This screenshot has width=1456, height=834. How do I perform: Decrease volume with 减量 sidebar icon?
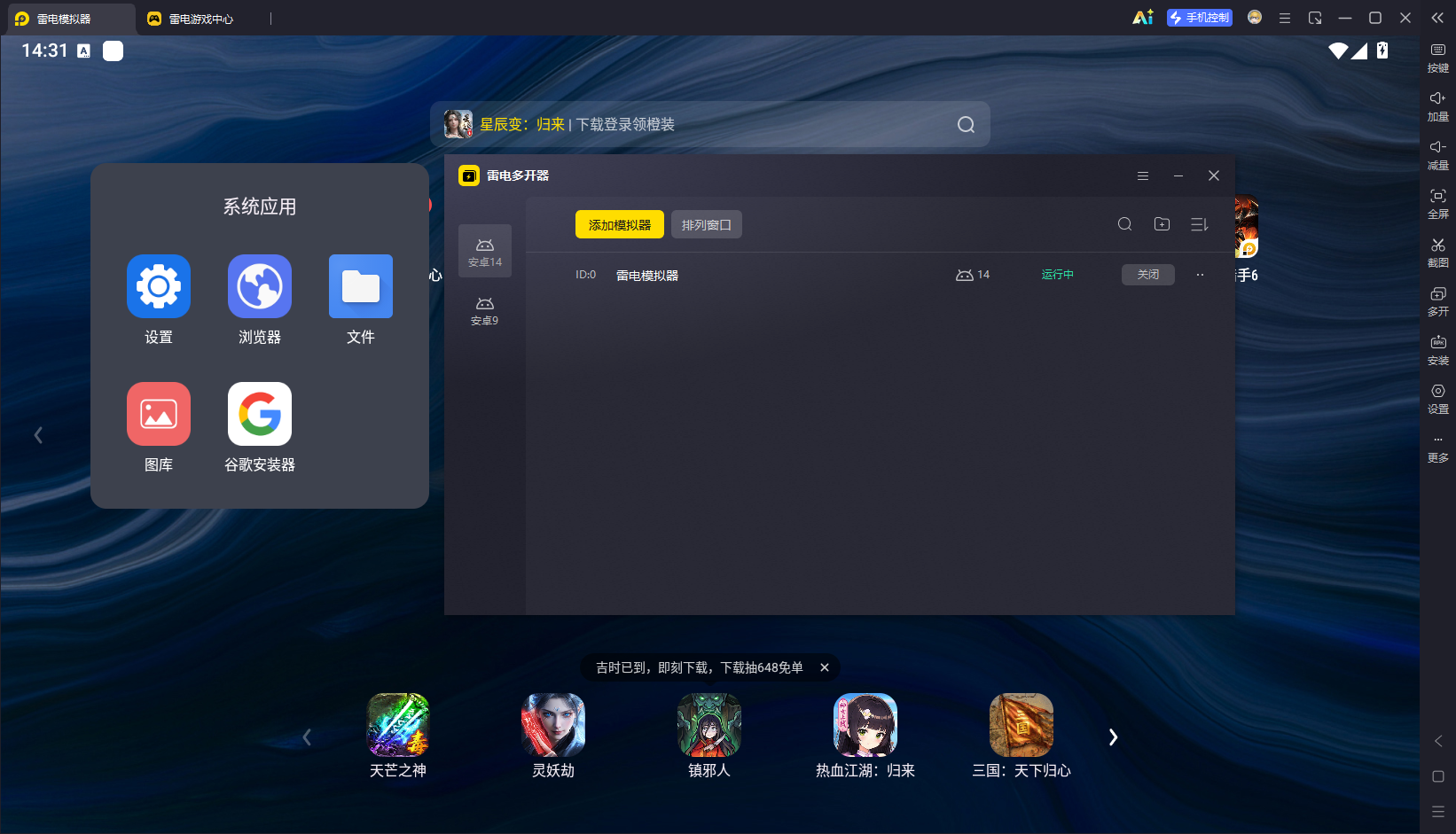coord(1438,155)
